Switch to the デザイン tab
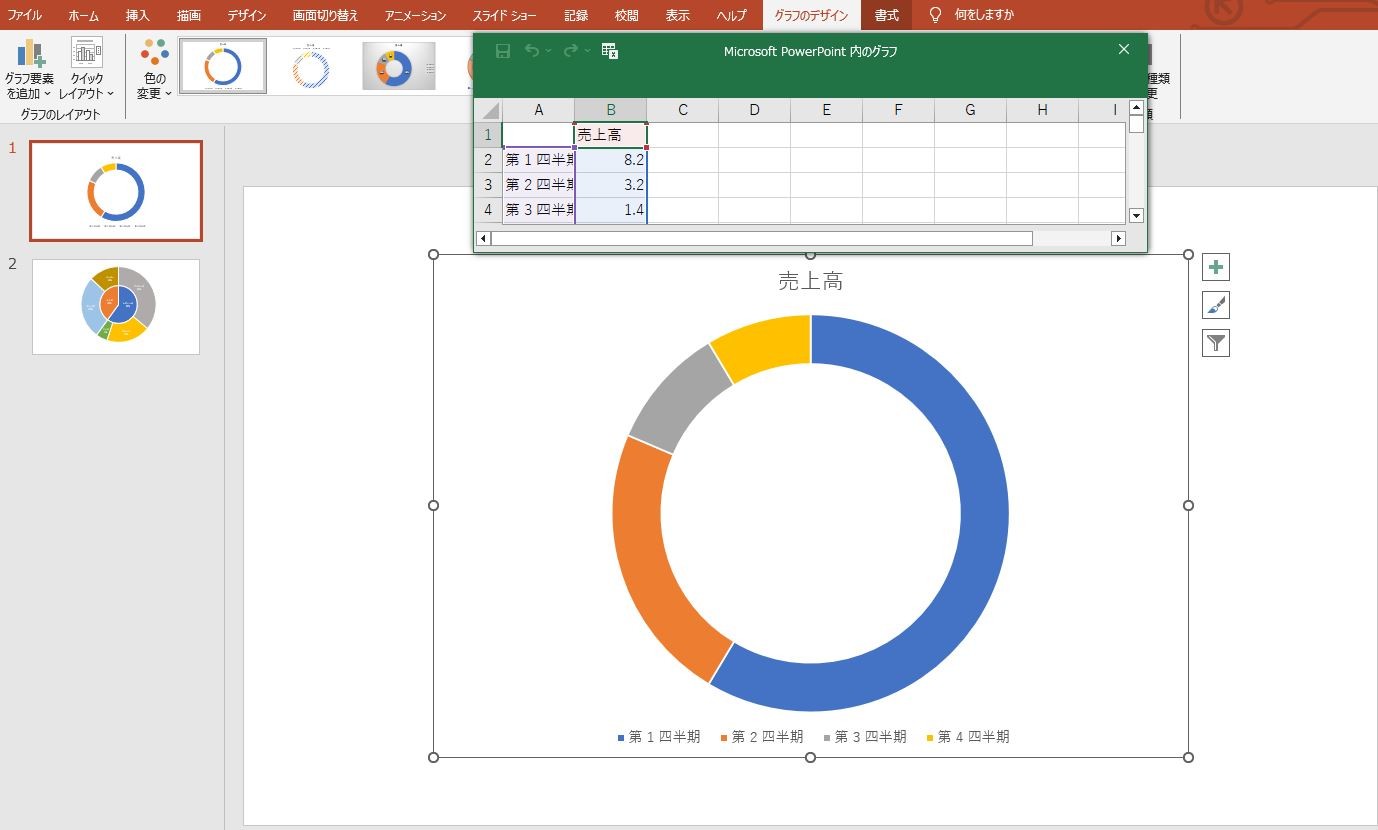The height and width of the screenshot is (830, 1378). (x=247, y=15)
